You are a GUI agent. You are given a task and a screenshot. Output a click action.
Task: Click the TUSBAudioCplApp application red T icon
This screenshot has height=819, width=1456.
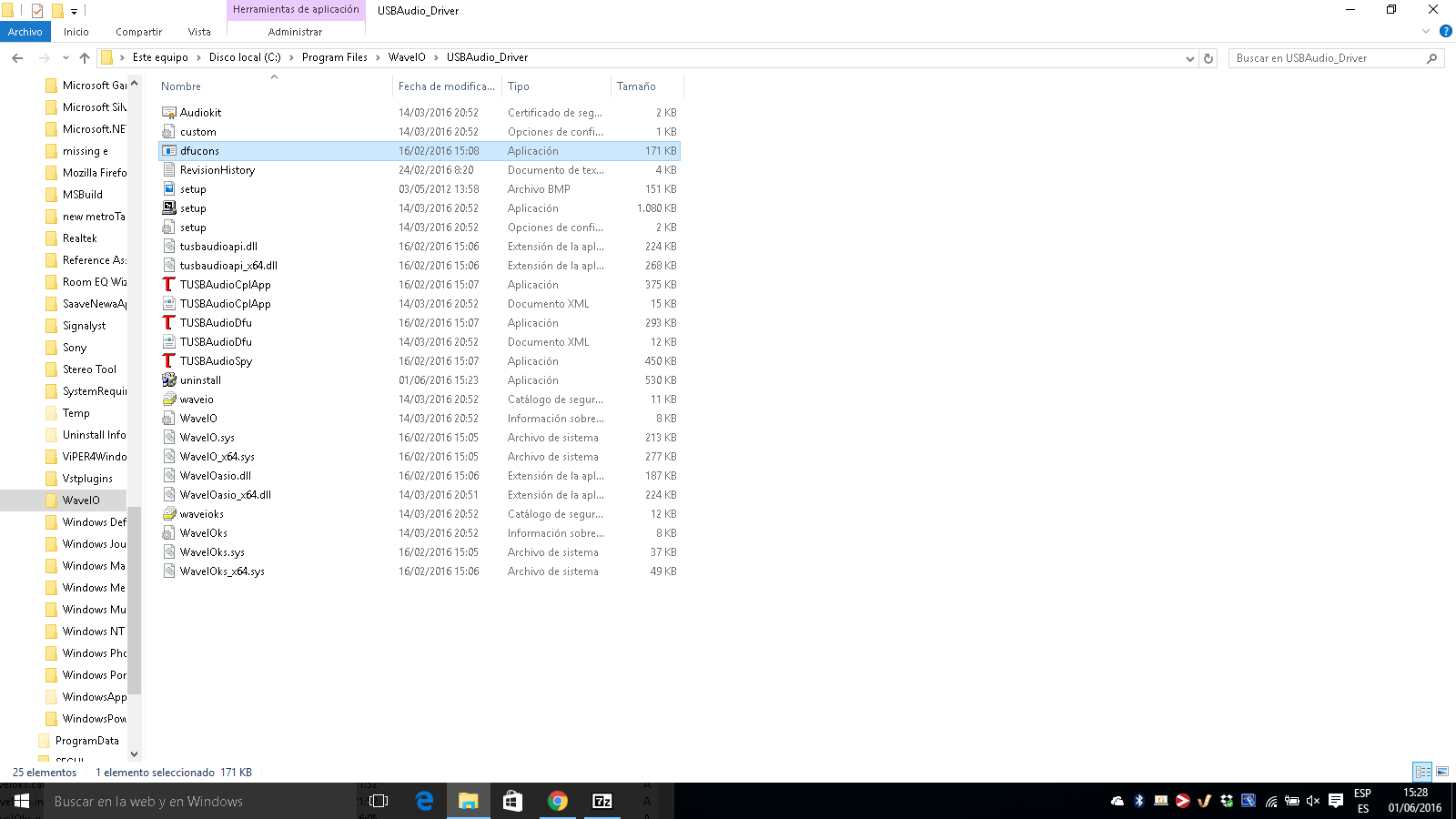[x=168, y=285]
